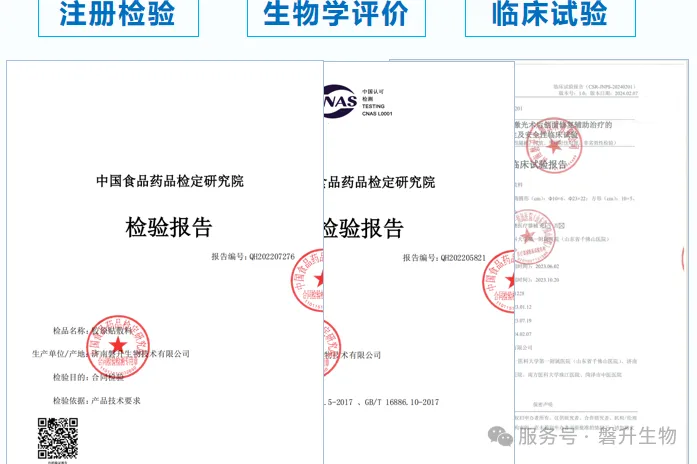
Task: Click the date 2023.06.02 on clinical report
Action: click(x=547, y=266)
